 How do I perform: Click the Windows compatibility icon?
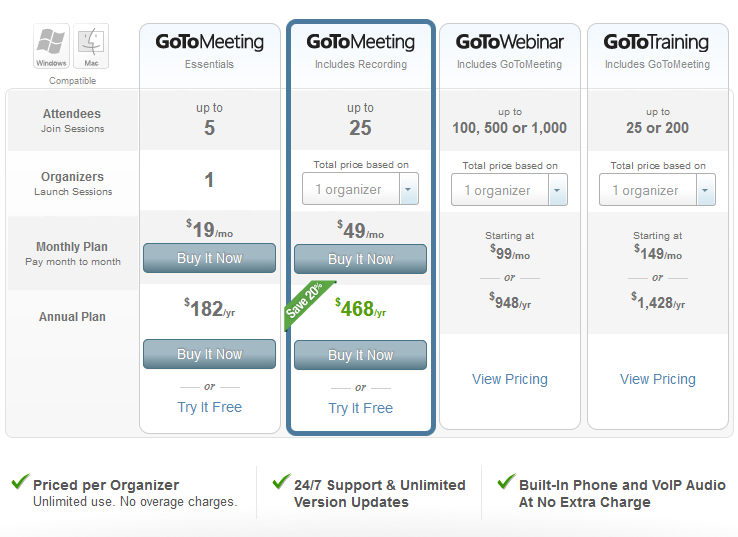[x=51, y=46]
